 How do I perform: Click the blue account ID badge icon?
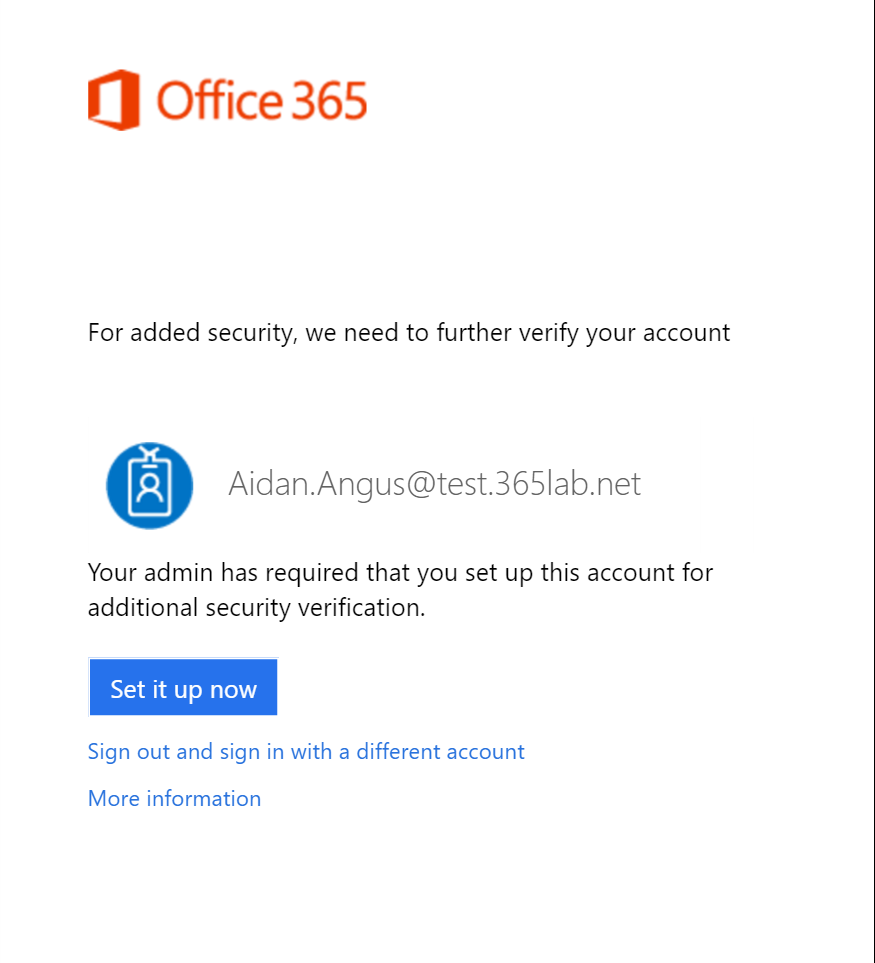149,485
